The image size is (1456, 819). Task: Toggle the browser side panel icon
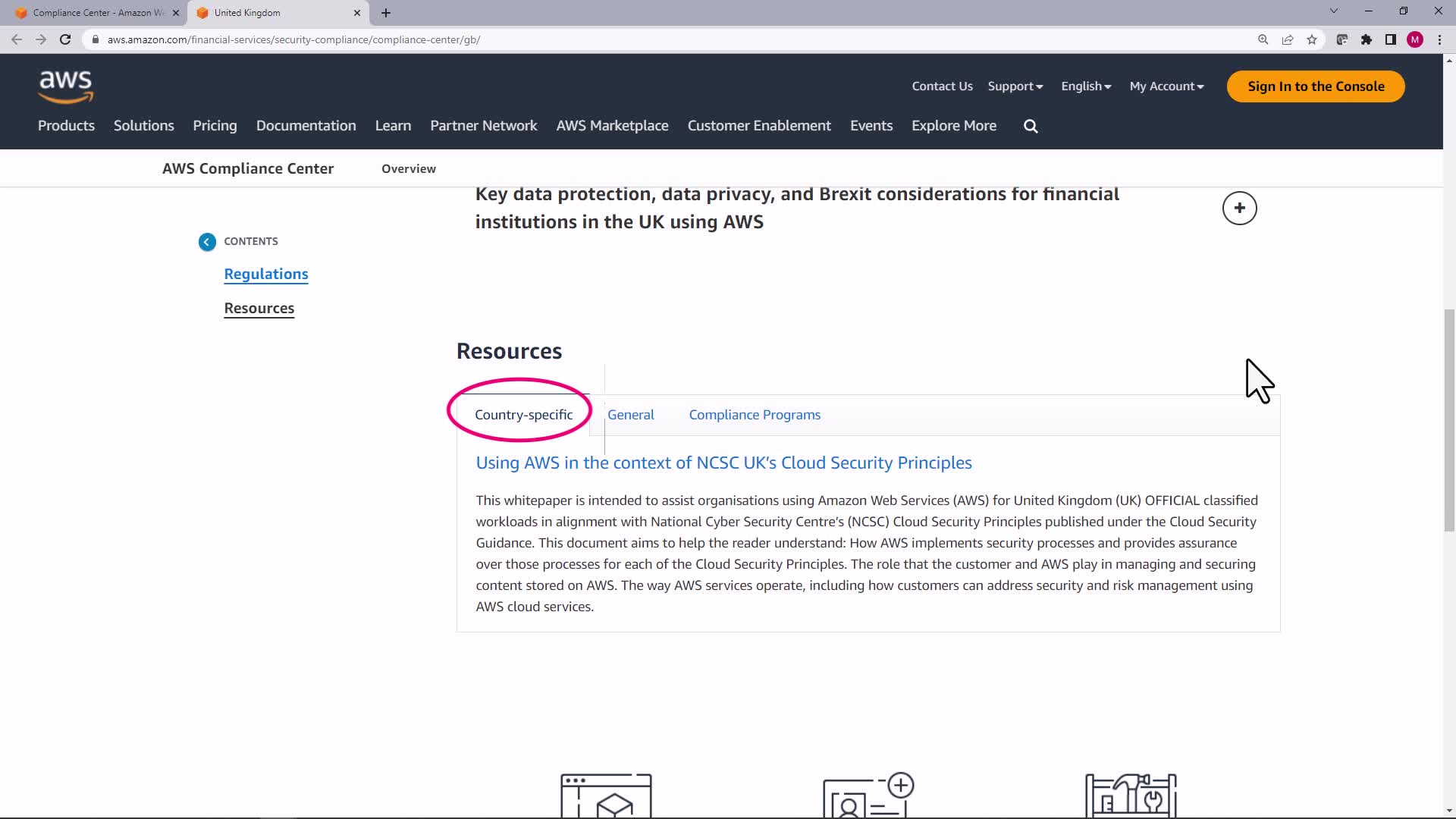click(1391, 39)
